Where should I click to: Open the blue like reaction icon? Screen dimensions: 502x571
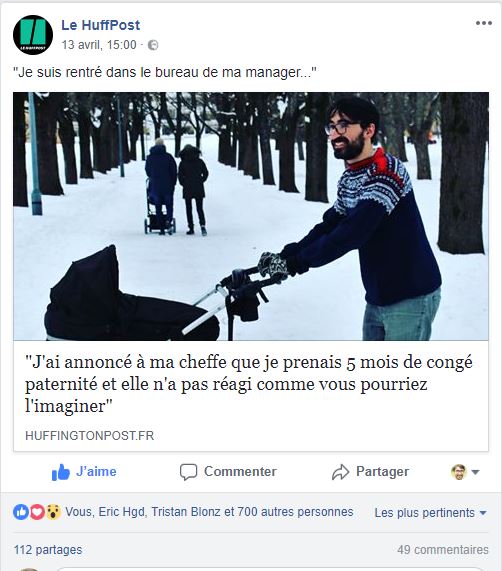point(21,512)
